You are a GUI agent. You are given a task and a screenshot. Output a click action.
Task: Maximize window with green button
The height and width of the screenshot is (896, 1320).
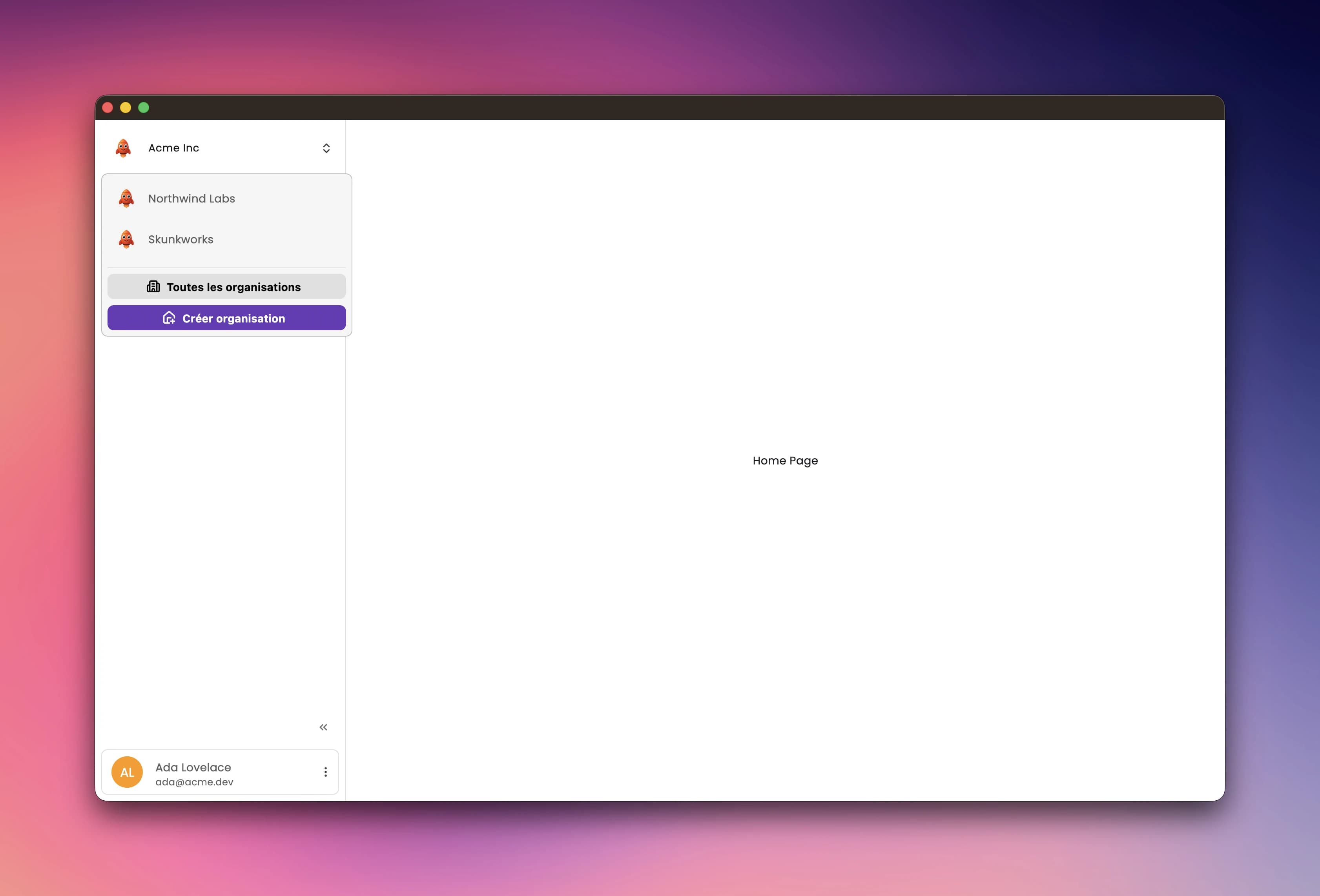(144, 107)
